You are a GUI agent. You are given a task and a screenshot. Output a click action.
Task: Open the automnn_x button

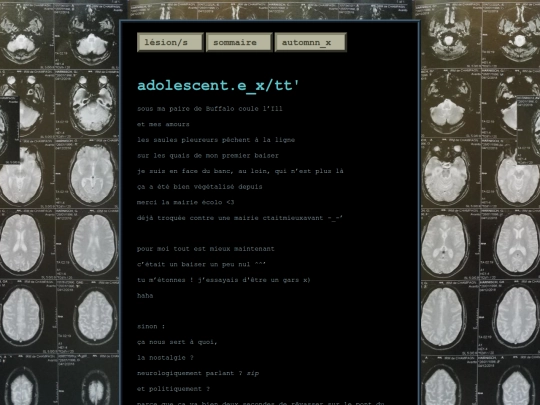pos(310,42)
